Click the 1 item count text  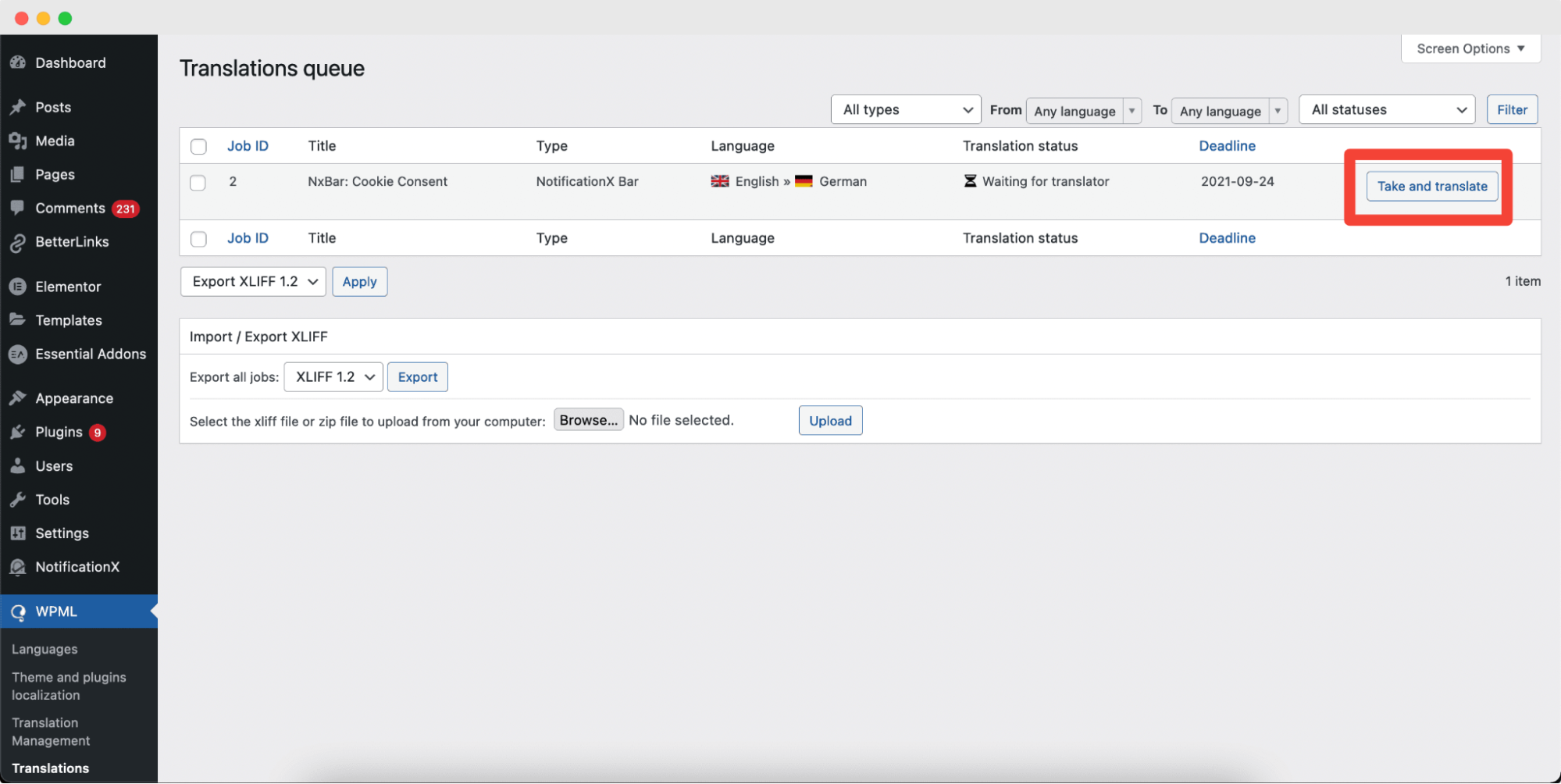point(1523,281)
